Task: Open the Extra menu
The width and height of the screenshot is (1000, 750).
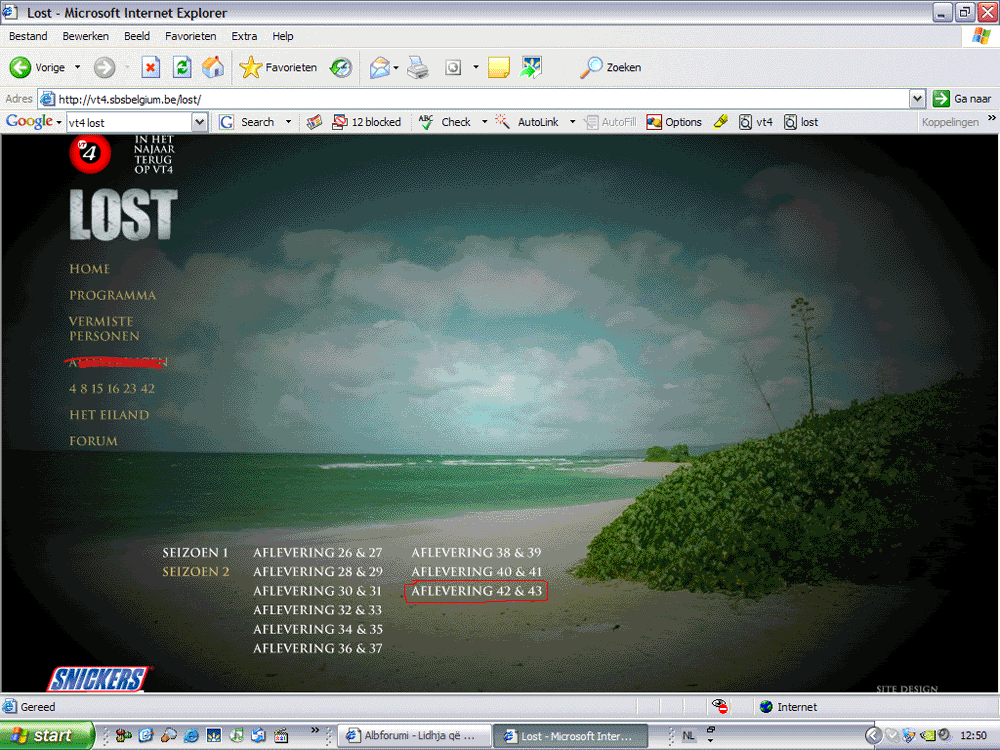Action: pyautogui.click(x=244, y=36)
